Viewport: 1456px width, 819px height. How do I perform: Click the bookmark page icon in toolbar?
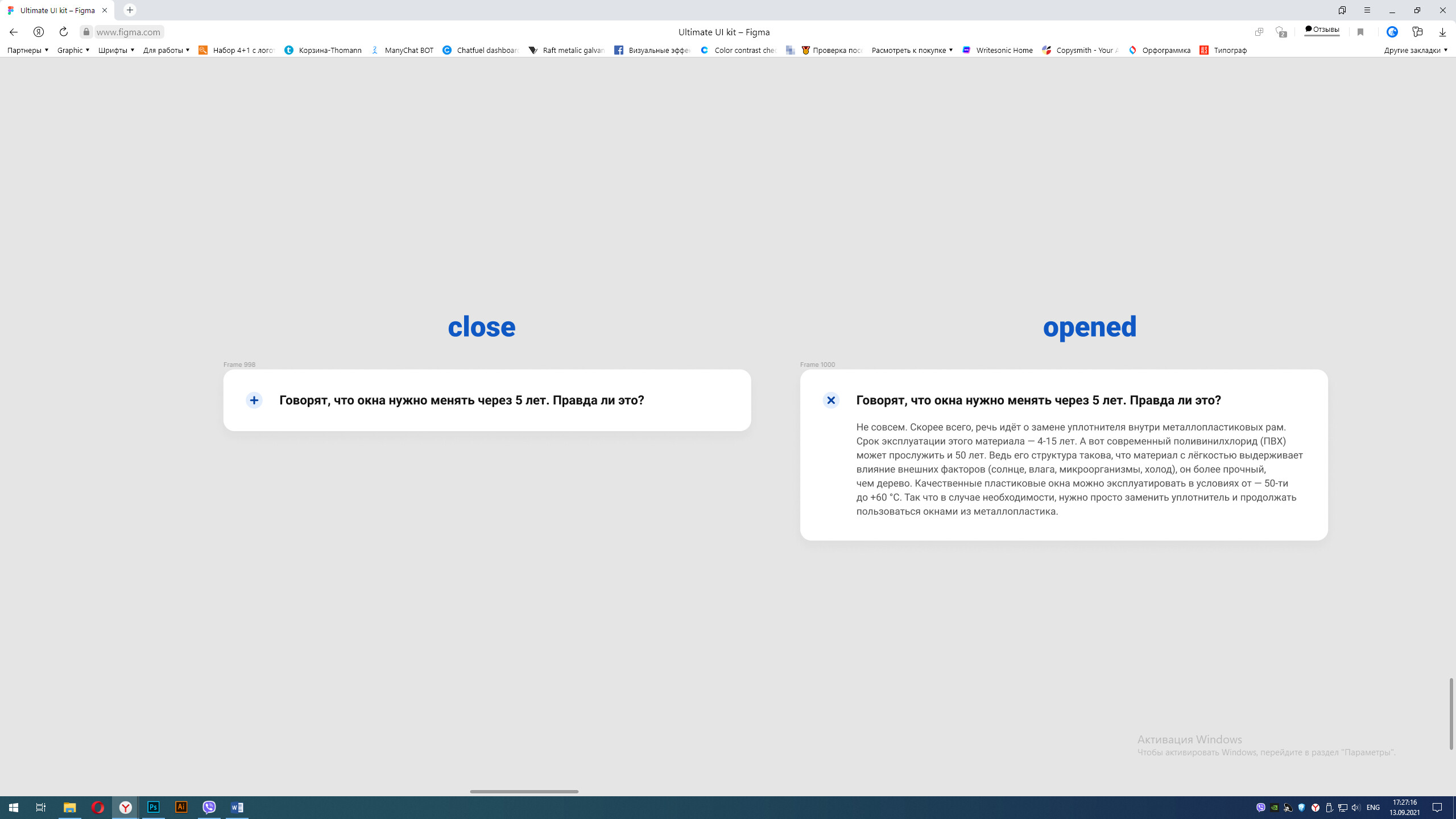[x=1360, y=32]
